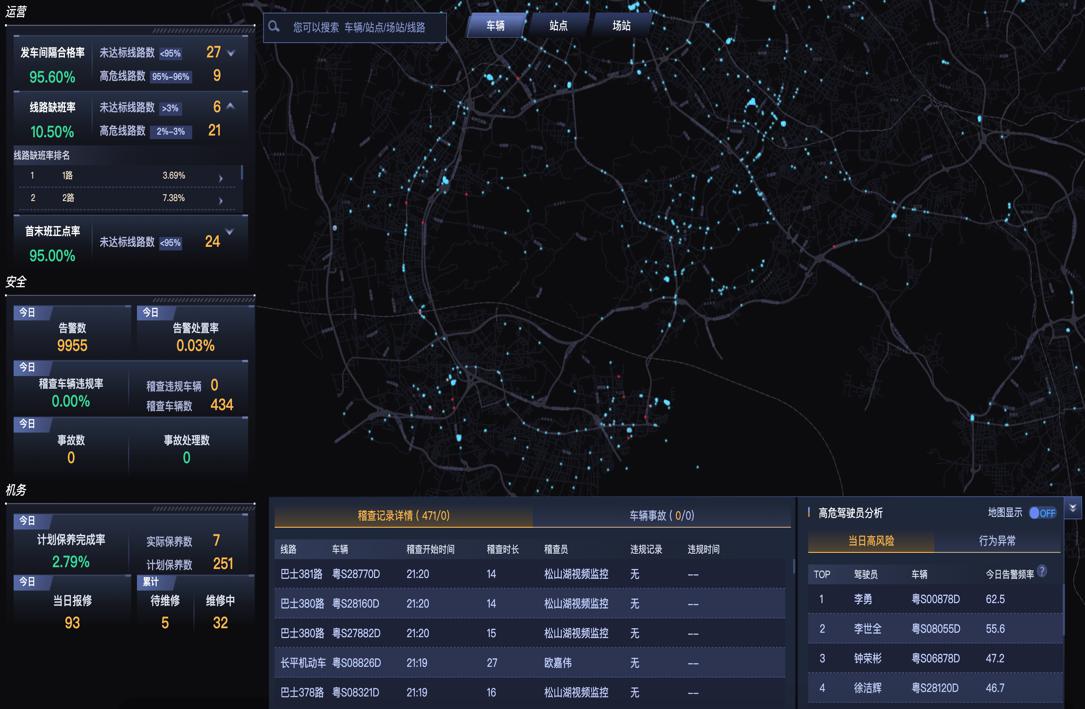Open the 车辆事故 tab
Screen dimensions: 1085x709
[661, 516]
